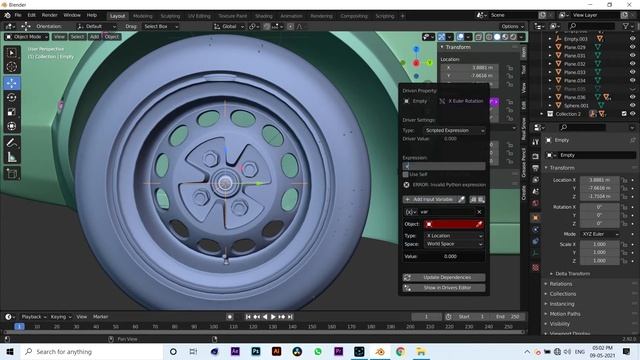The image size is (640, 360).
Task: Toggle auto keying record button
Action: point(230,317)
